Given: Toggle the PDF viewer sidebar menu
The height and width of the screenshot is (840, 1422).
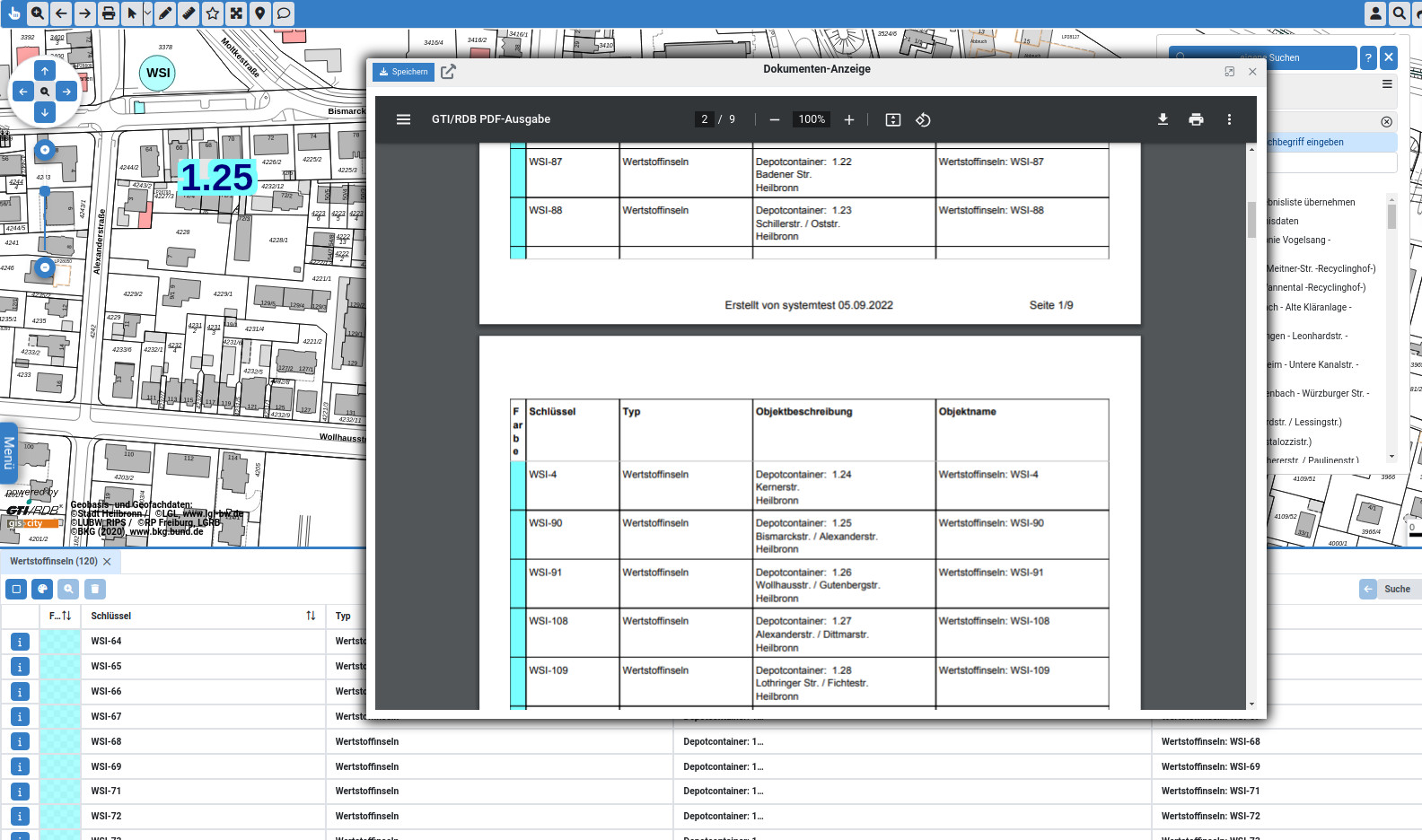Looking at the screenshot, I should pyautogui.click(x=403, y=119).
